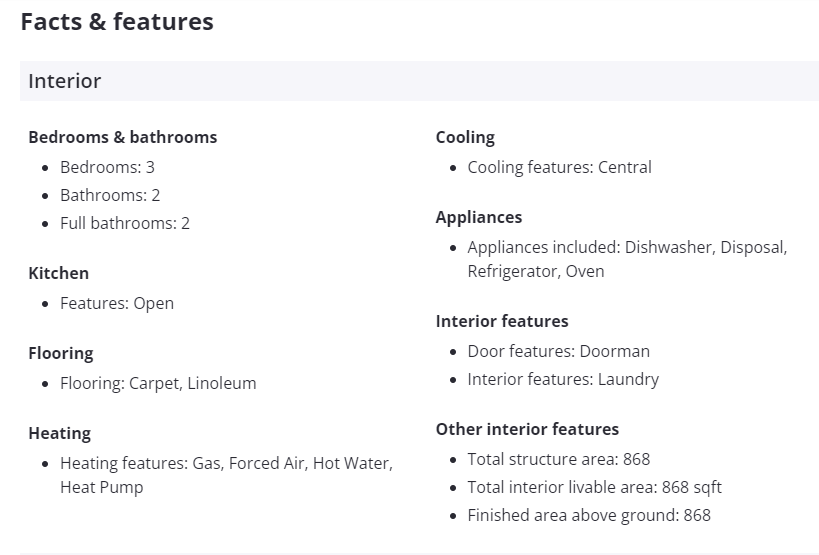Select the Heating features list item
This screenshot has width=819, height=555.
pos(226,475)
